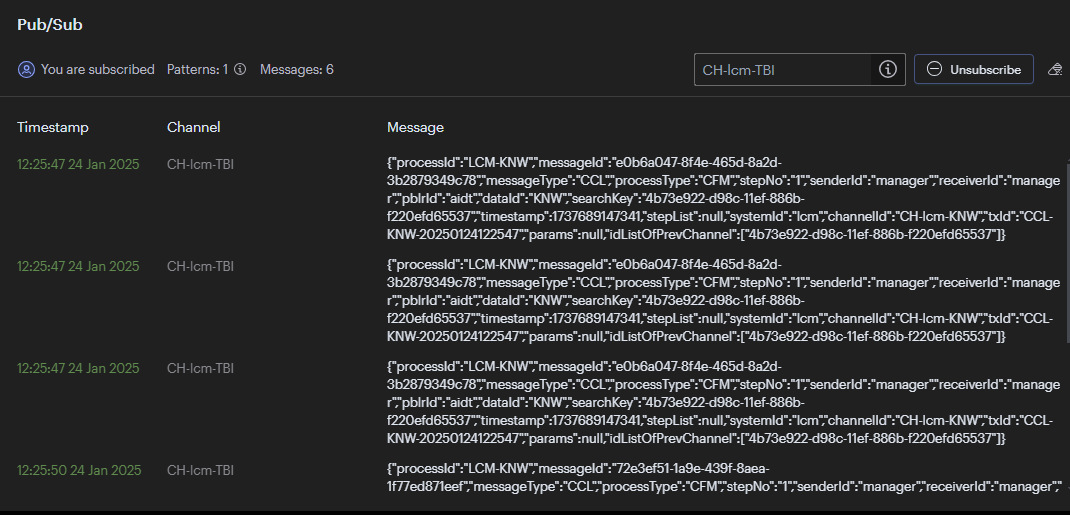Select the first 12:25:47 timestamp row
This screenshot has width=1070, height=515.
78,164
